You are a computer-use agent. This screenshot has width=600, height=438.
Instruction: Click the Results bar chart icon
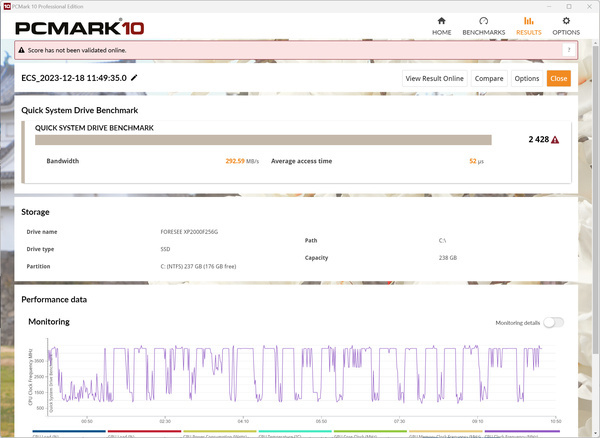click(x=529, y=20)
